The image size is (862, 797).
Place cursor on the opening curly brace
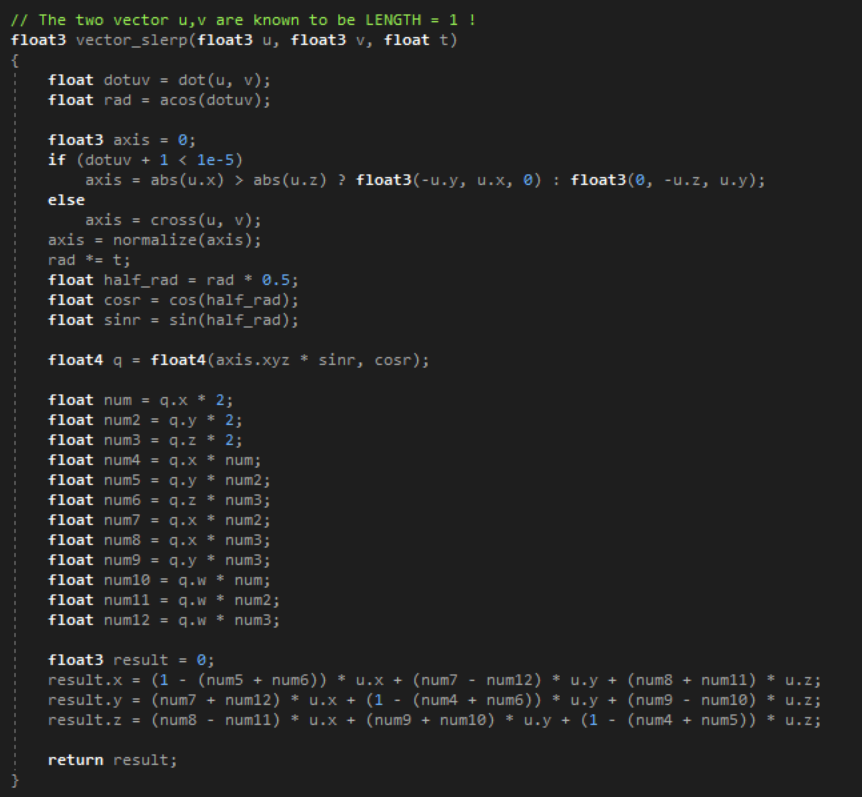[x=15, y=60]
